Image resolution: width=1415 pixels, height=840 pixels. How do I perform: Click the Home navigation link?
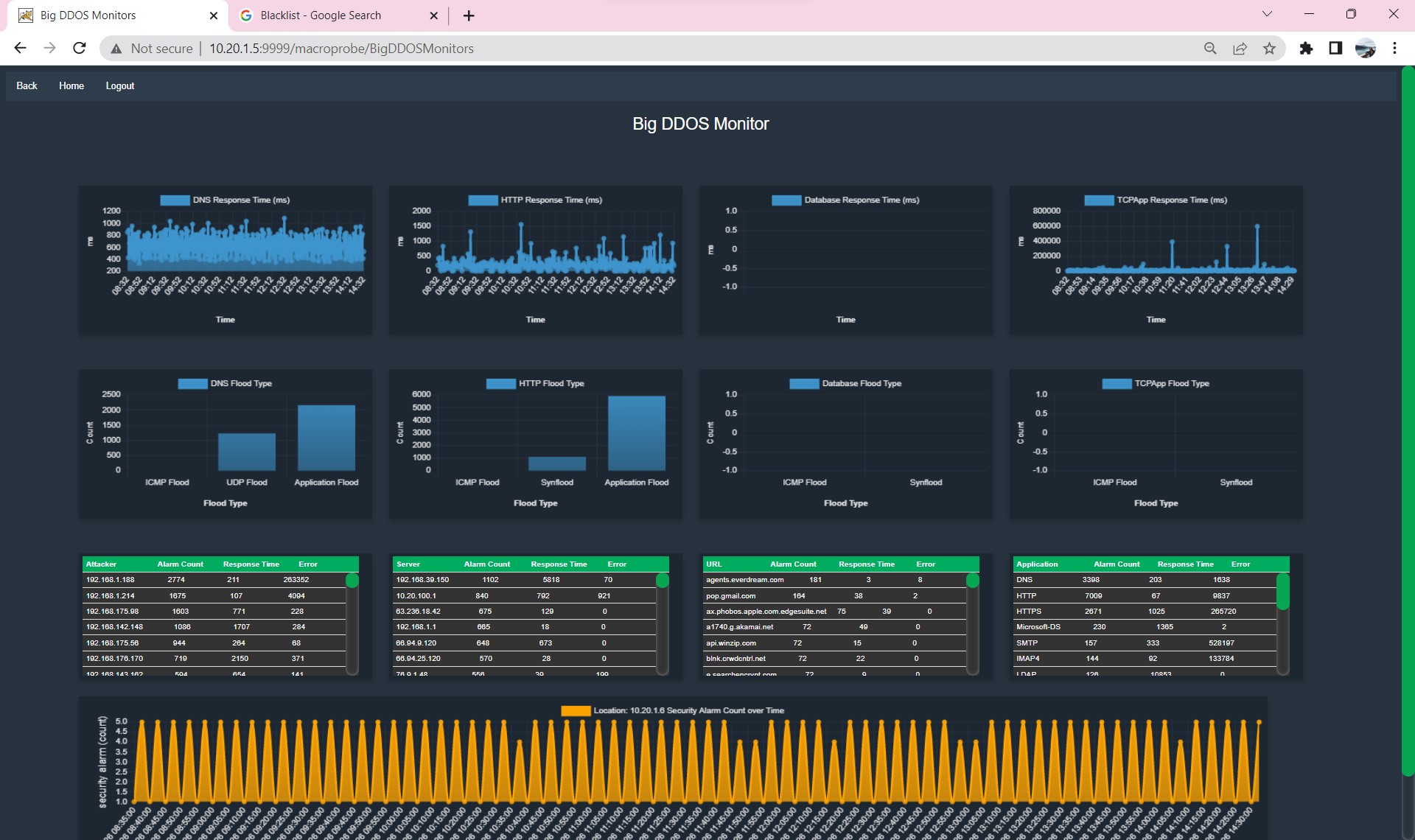pyautogui.click(x=71, y=86)
